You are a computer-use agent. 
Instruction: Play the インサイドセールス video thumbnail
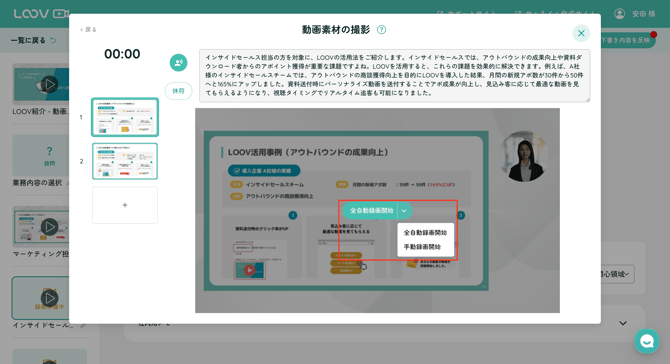click(49, 298)
